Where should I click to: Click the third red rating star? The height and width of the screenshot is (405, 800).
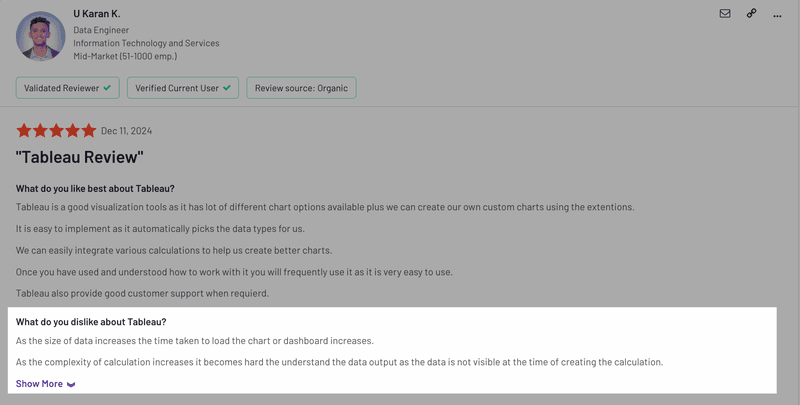click(x=56, y=131)
